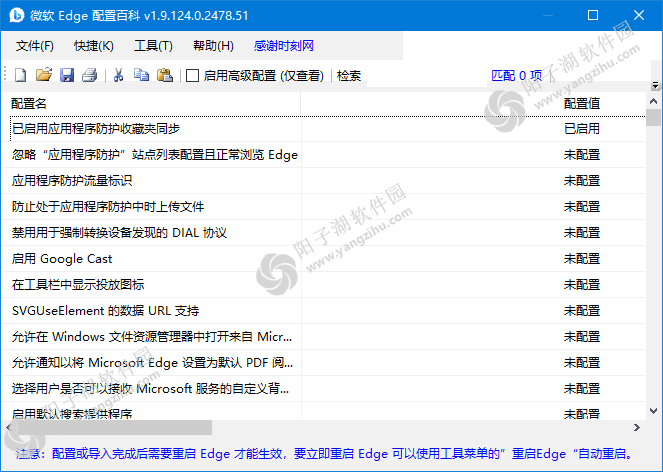This screenshot has width=663, height=472.
Task: Open the 文件(F) menu
Action: 35,46
